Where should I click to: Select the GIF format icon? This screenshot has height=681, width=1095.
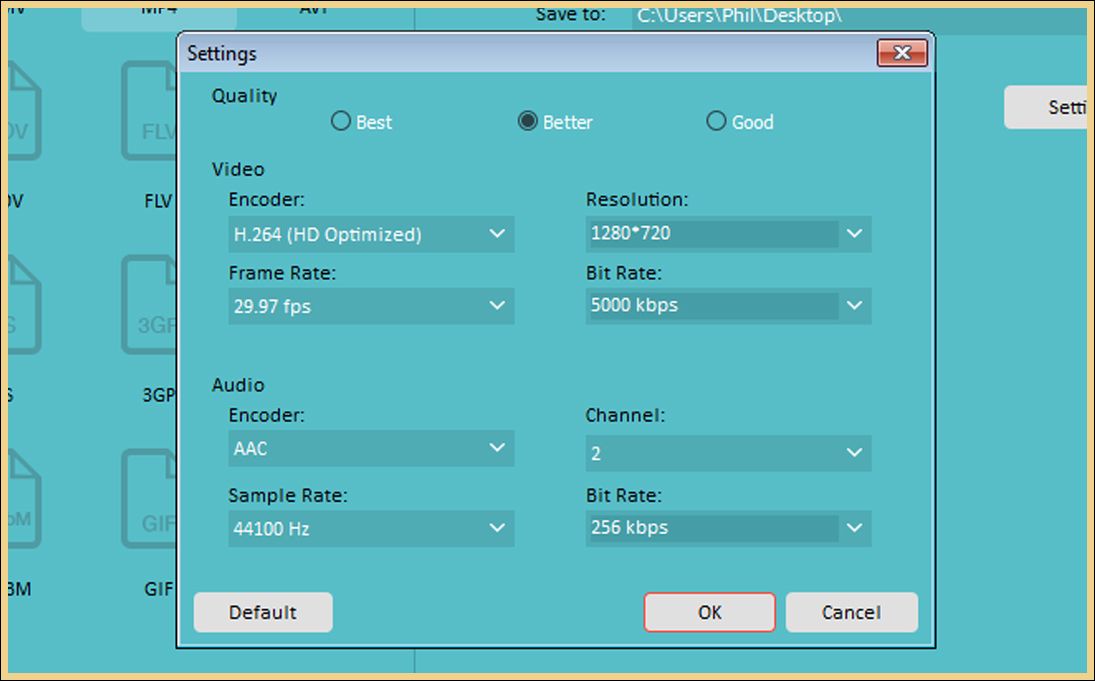(x=149, y=499)
